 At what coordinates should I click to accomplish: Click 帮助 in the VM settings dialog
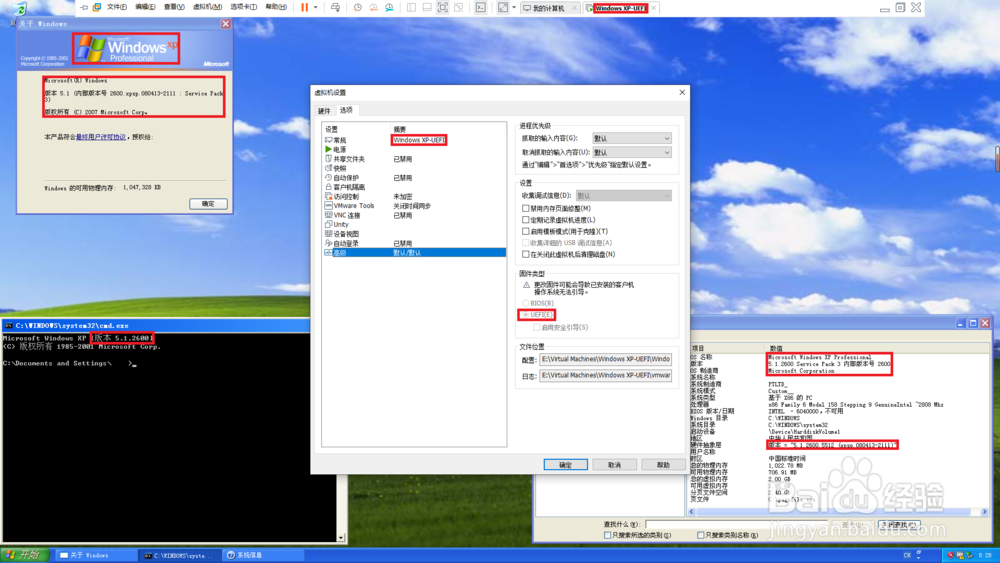click(663, 465)
